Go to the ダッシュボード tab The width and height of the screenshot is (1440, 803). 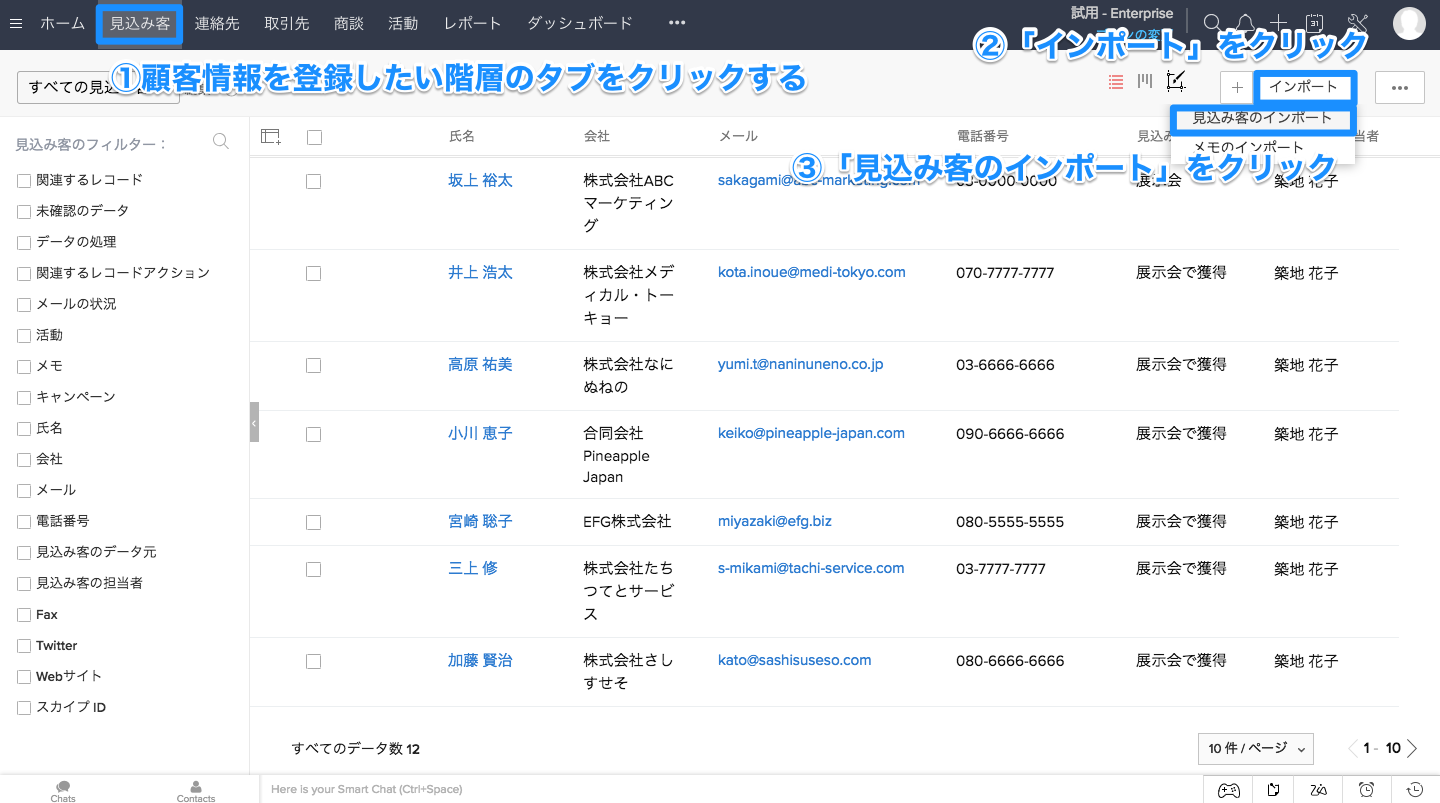pos(580,23)
